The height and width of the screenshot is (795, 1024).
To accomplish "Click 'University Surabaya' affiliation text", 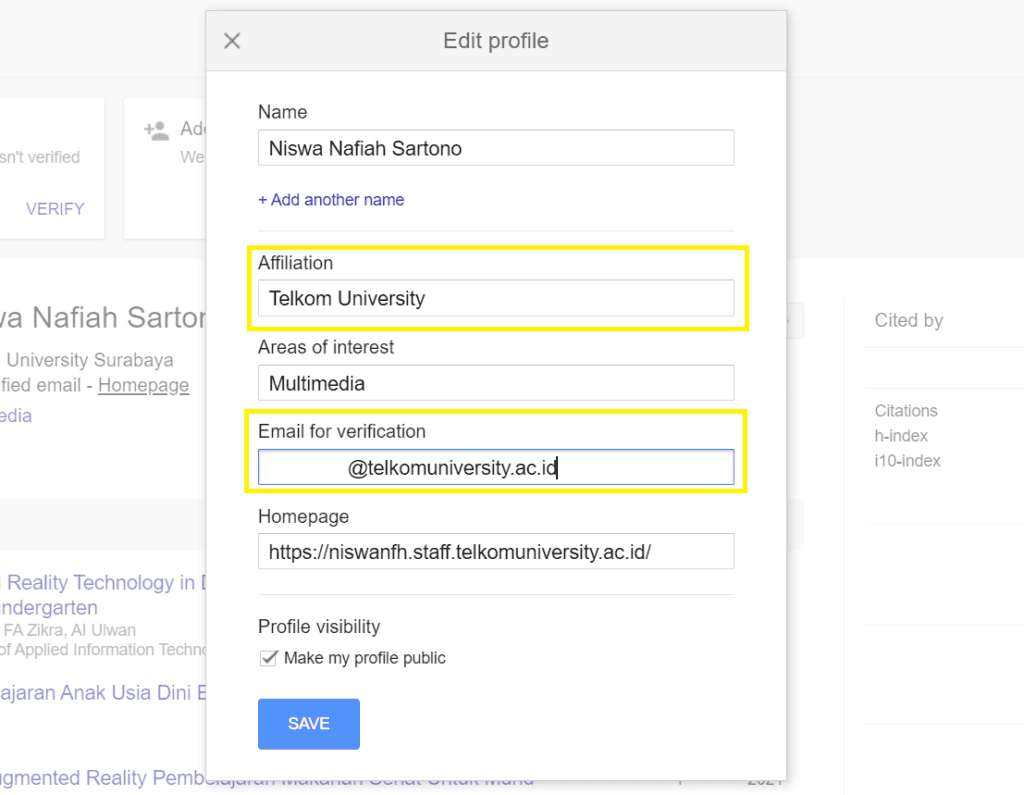I will click(x=89, y=360).
